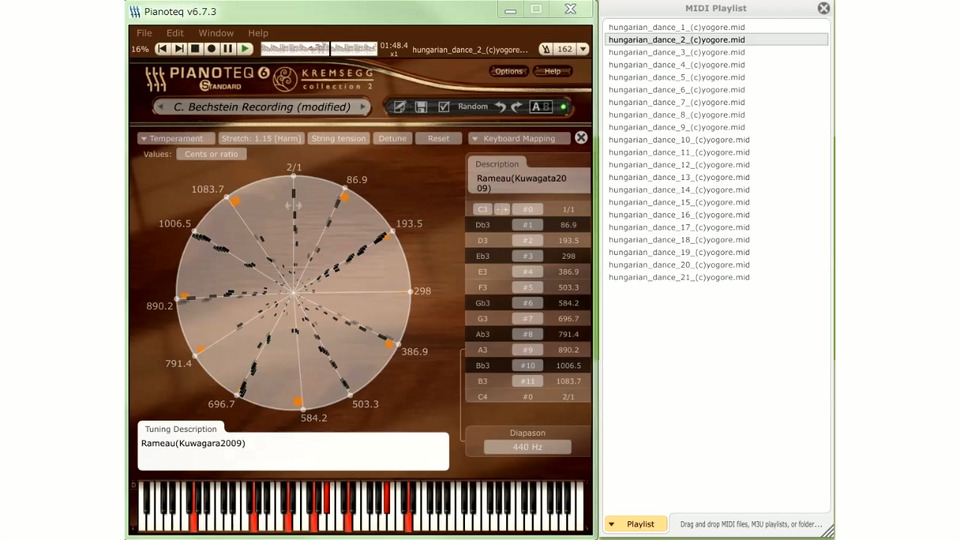The image size is (960, 540).
Task: Open the C. Bechstein Recording preset menu
Action: coord(262,107)
